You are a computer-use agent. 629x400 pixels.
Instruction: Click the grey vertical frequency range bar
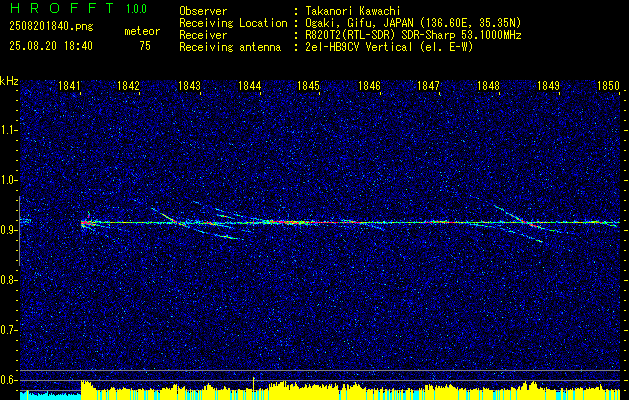[20, 231]
